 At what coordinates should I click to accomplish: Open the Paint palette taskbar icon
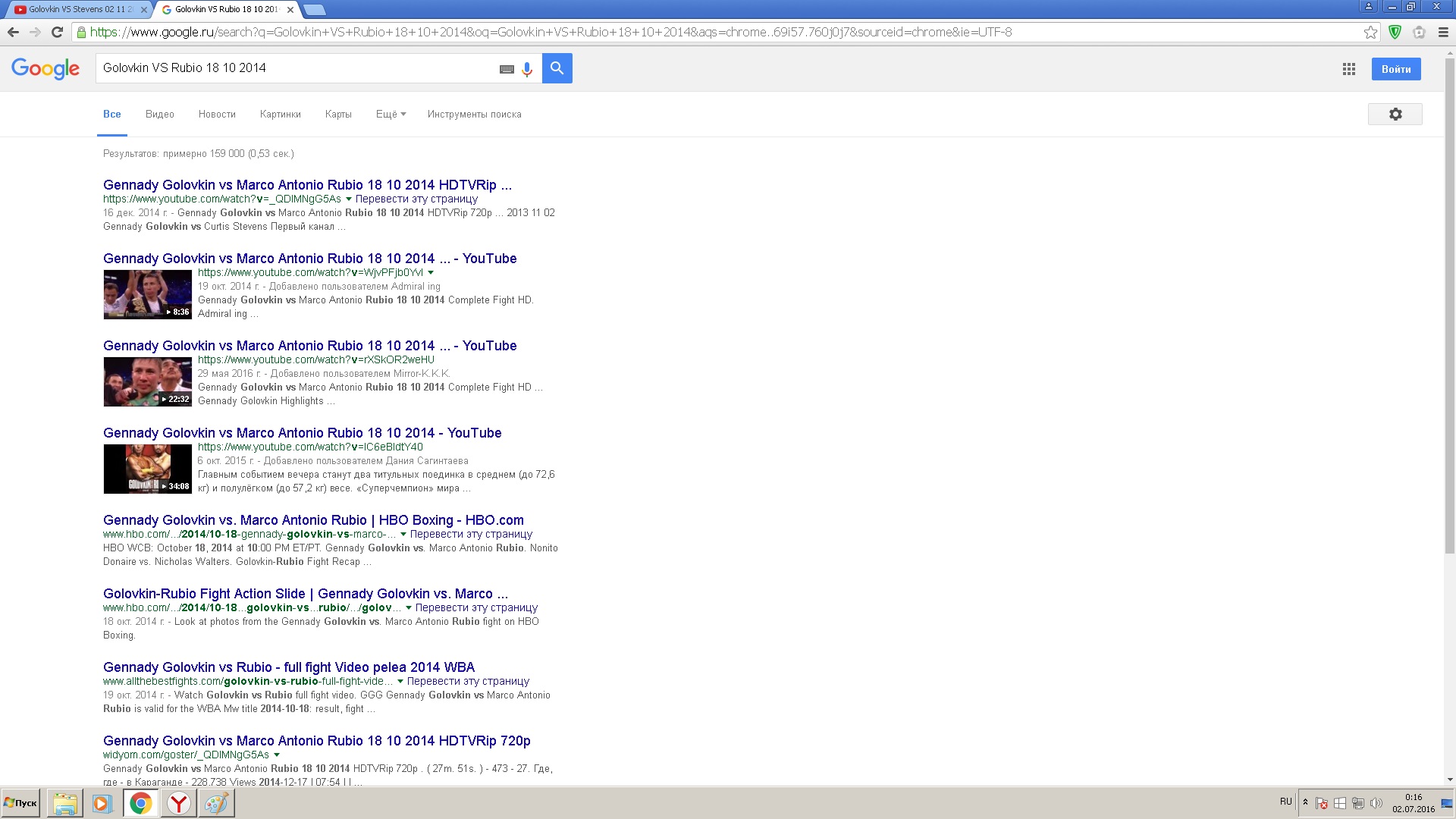216,803
